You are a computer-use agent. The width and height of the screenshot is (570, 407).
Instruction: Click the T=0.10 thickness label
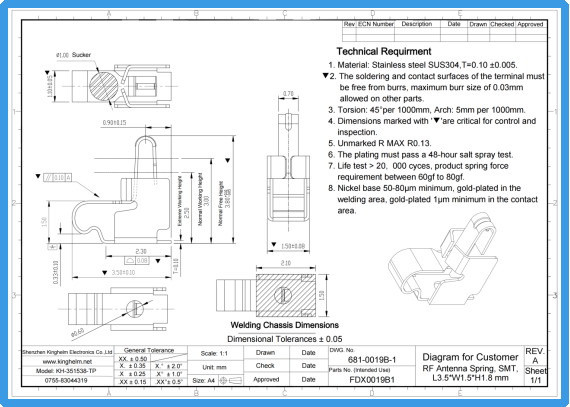click(176, 266)
